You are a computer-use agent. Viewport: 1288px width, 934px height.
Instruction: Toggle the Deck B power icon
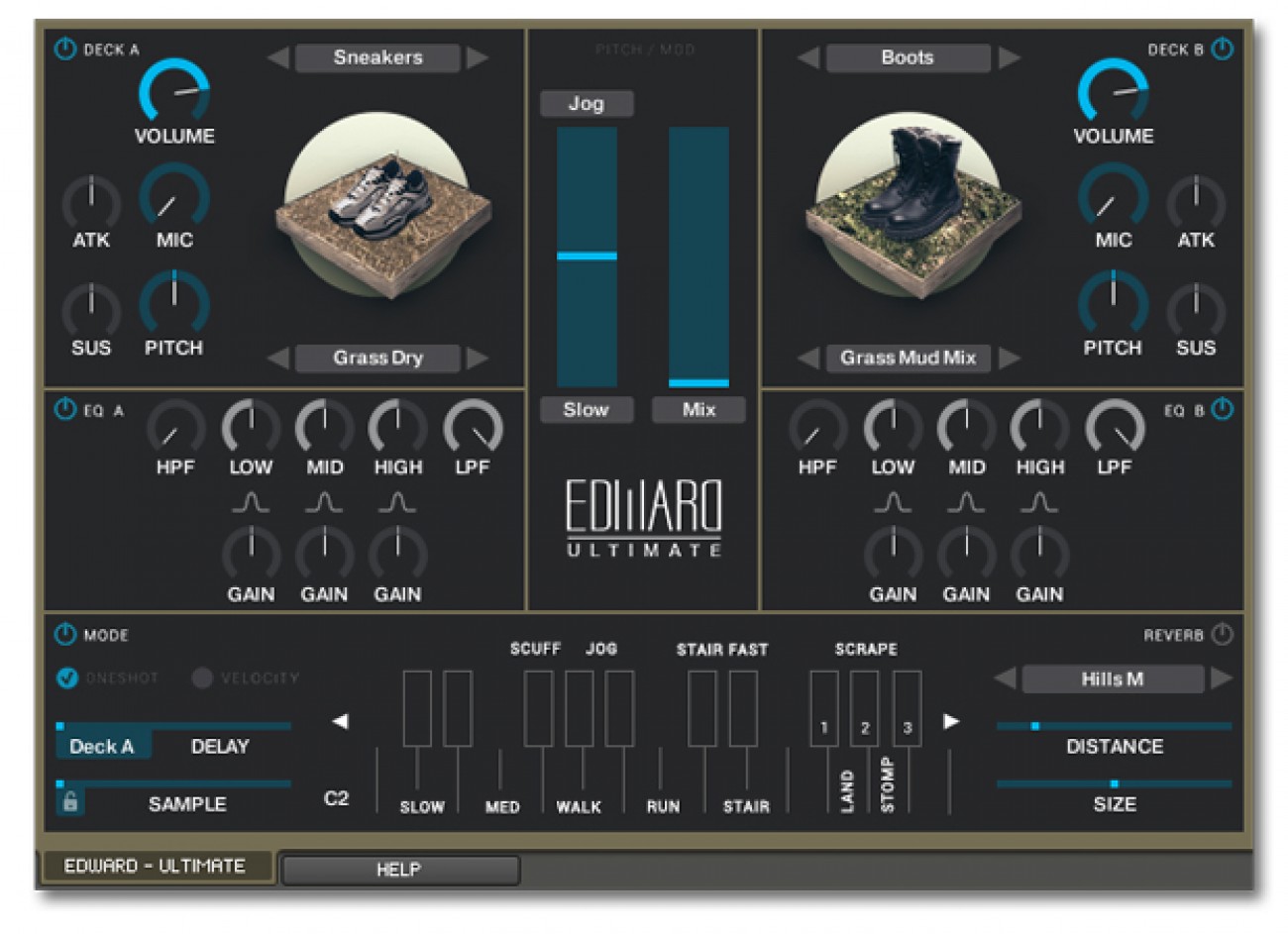point(1223,49)
